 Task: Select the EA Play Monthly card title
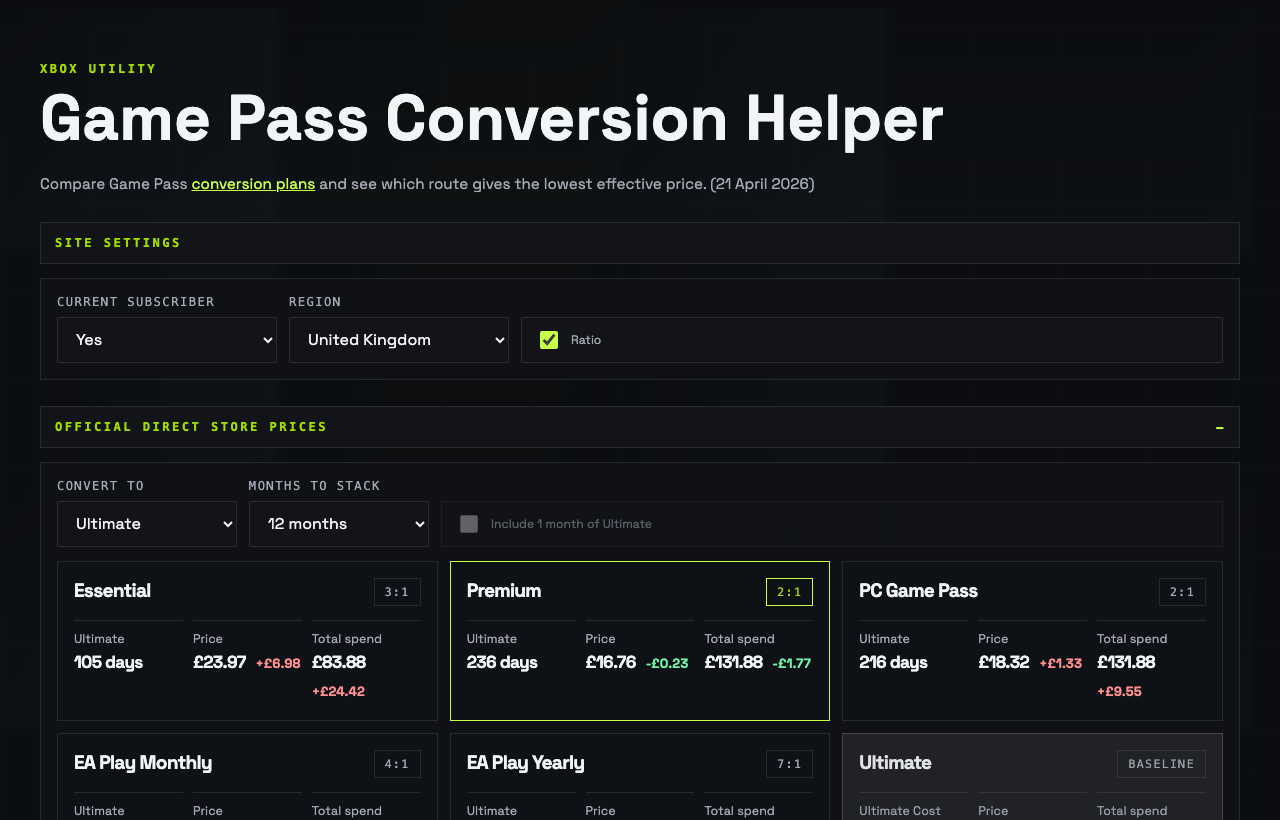tap(143, 763)
